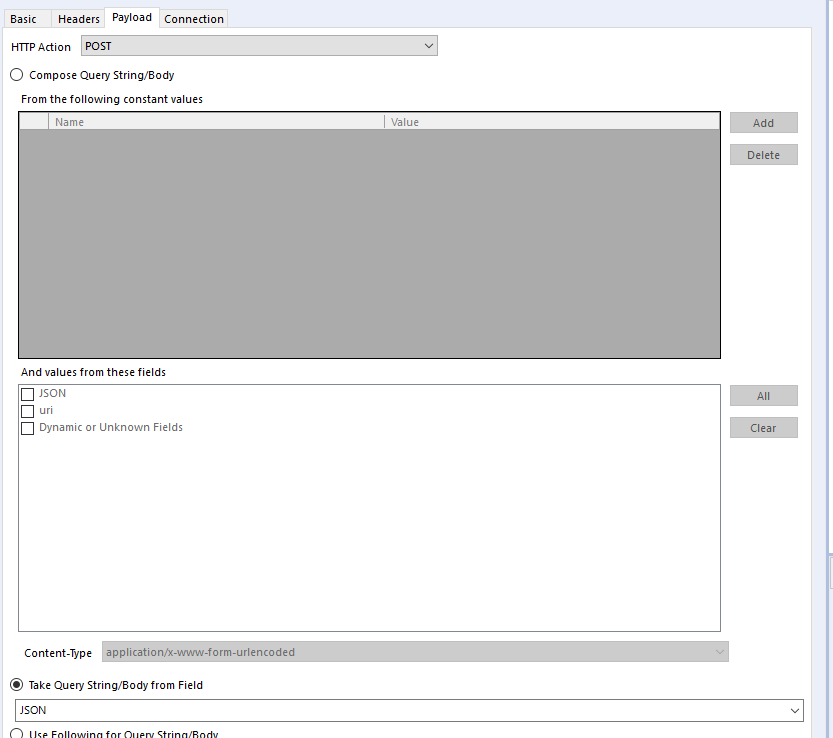Switch to the Connection tab

[x=193, y=18]
